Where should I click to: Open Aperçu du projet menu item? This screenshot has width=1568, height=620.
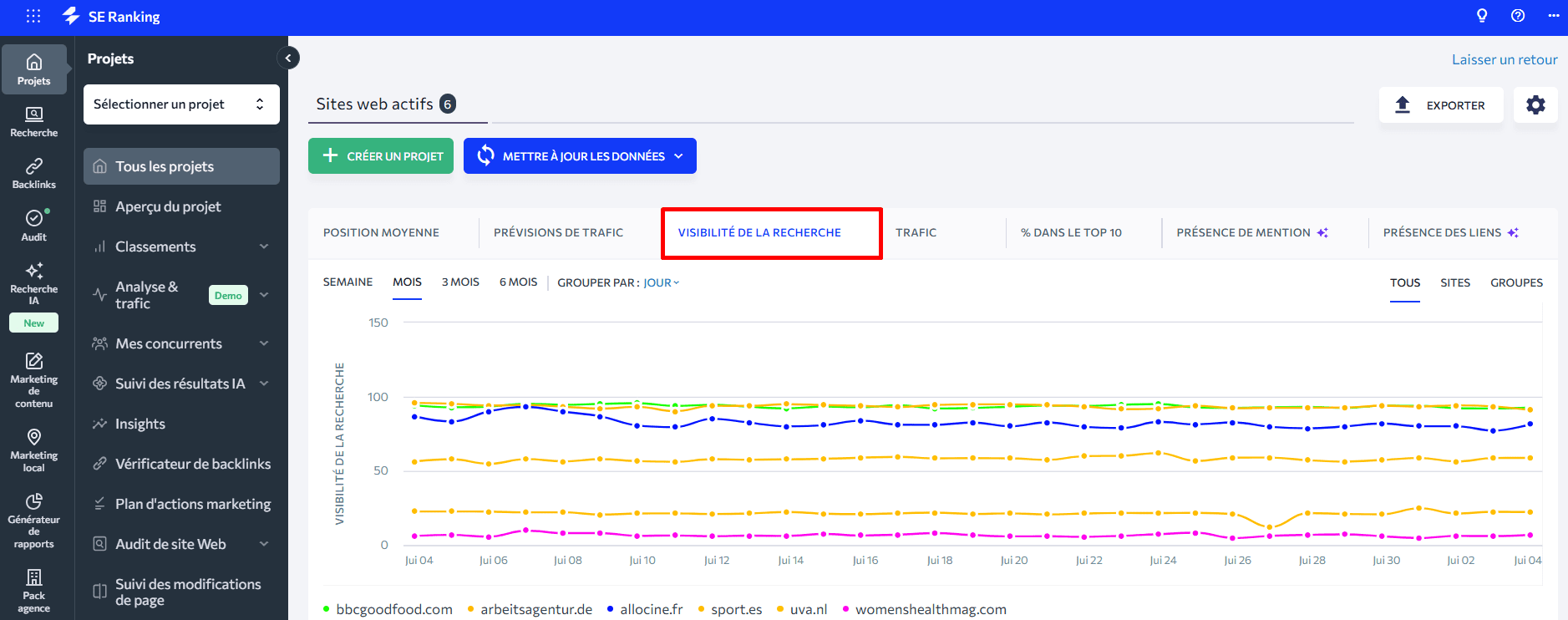pos(181,206)
